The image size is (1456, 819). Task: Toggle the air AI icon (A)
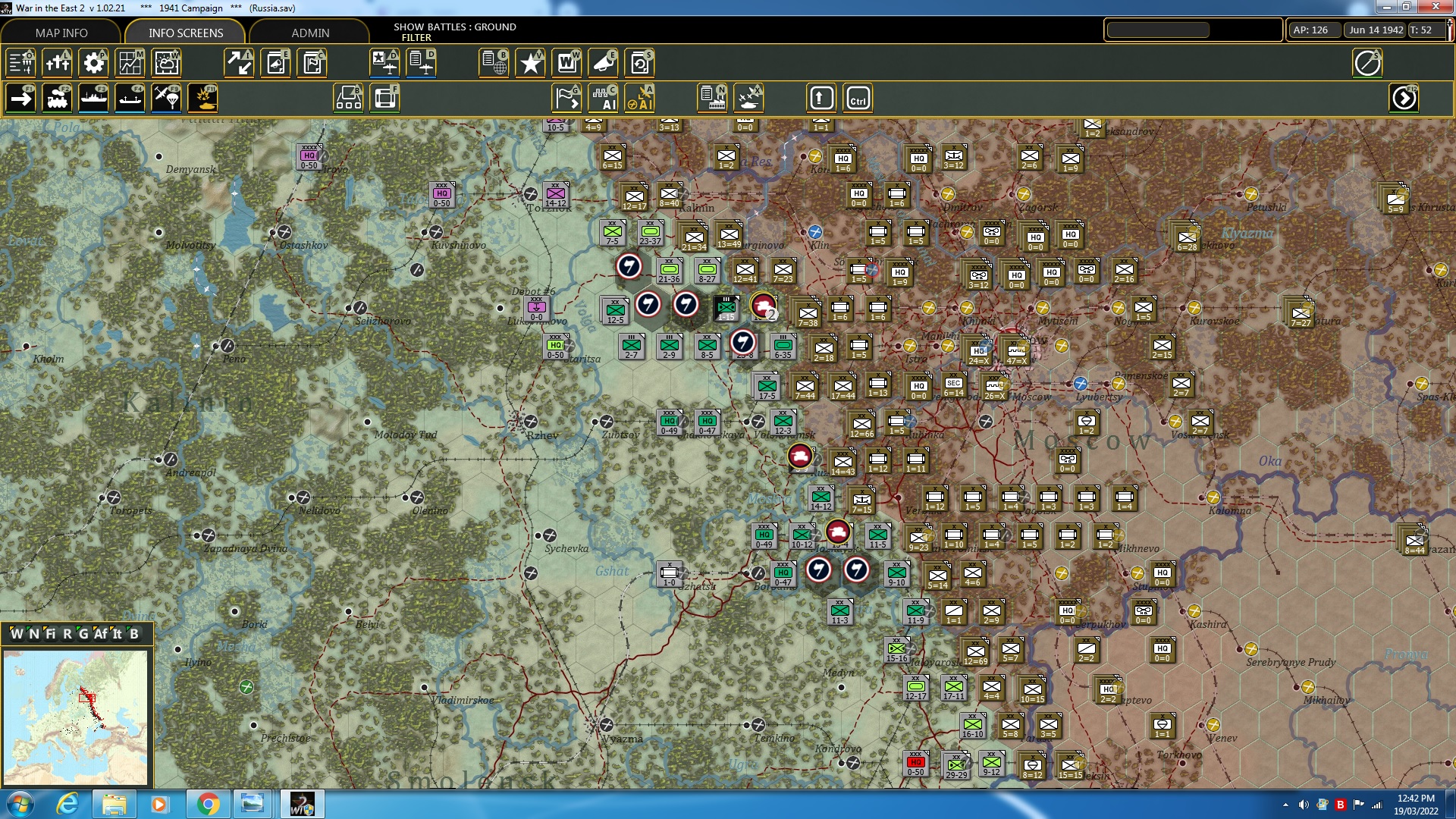tap(639, 98)
